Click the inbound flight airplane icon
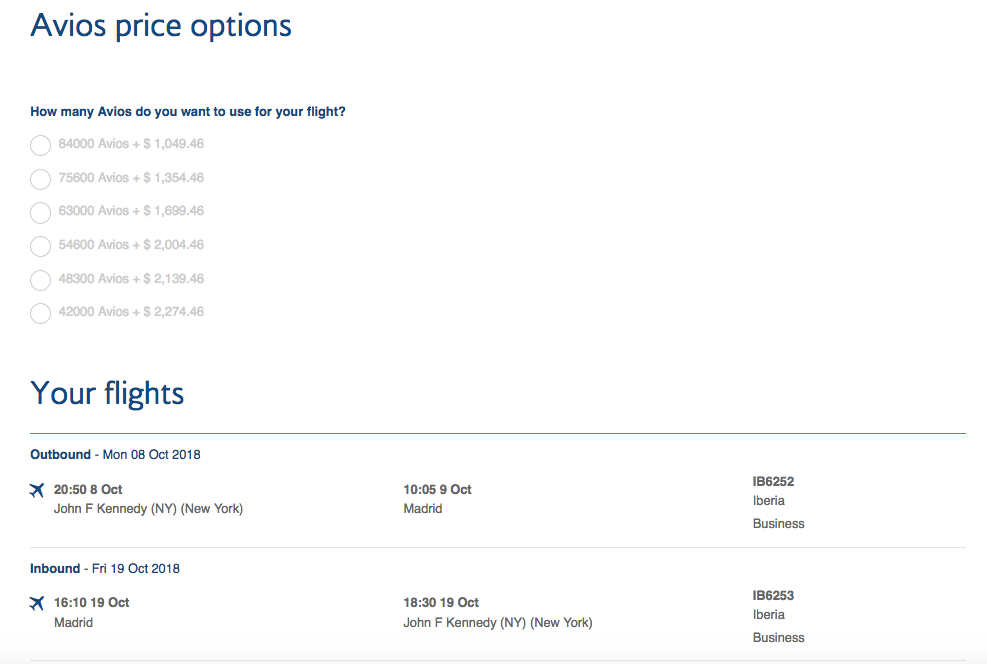 [x=37, y=603]
